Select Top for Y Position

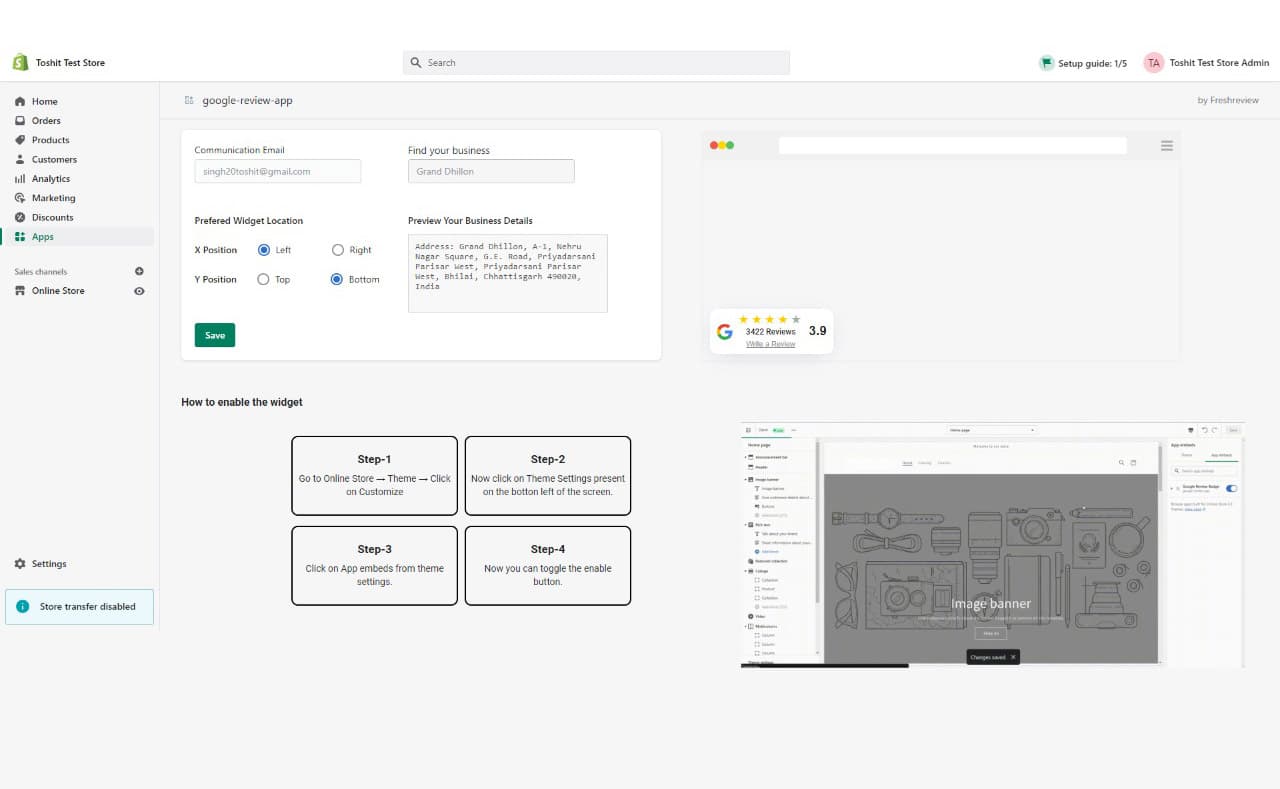point(264,280)
